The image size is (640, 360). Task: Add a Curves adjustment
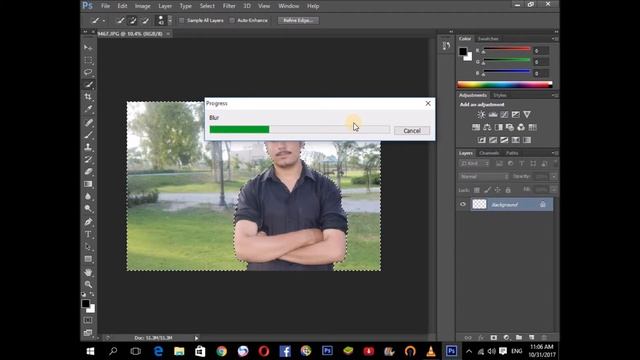tap(504, 115)
